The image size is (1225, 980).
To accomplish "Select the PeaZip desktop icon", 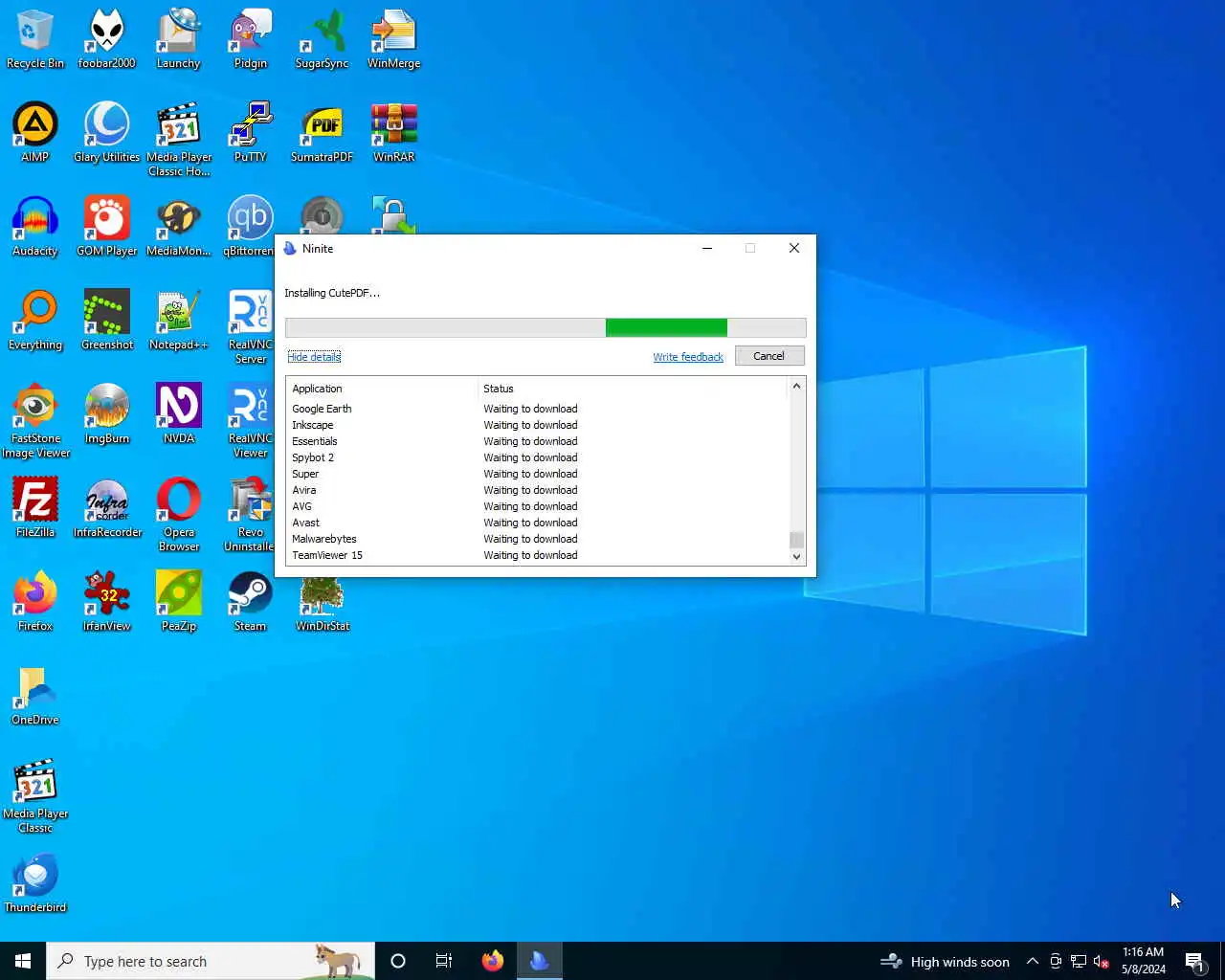I will [179, 601].
